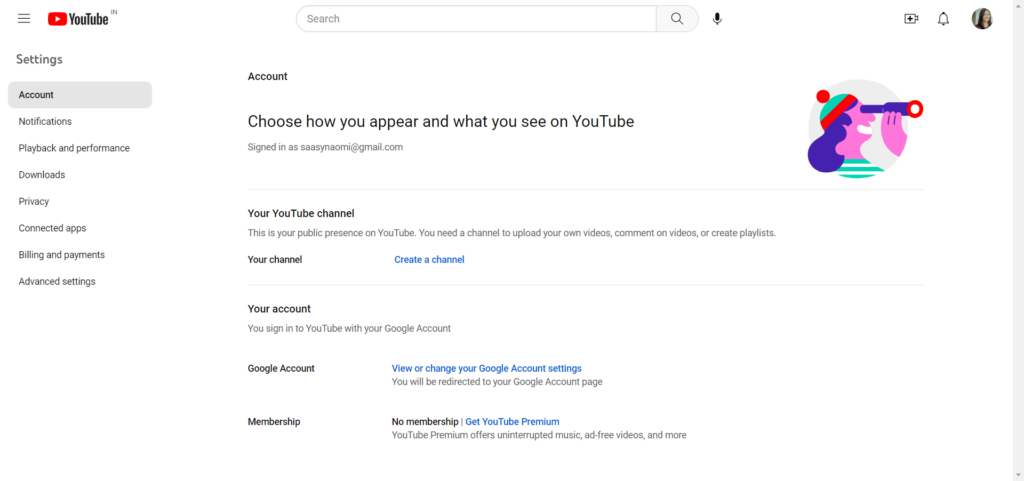
Task: Click the magnifier search button
Action: (x=677, y=19)
